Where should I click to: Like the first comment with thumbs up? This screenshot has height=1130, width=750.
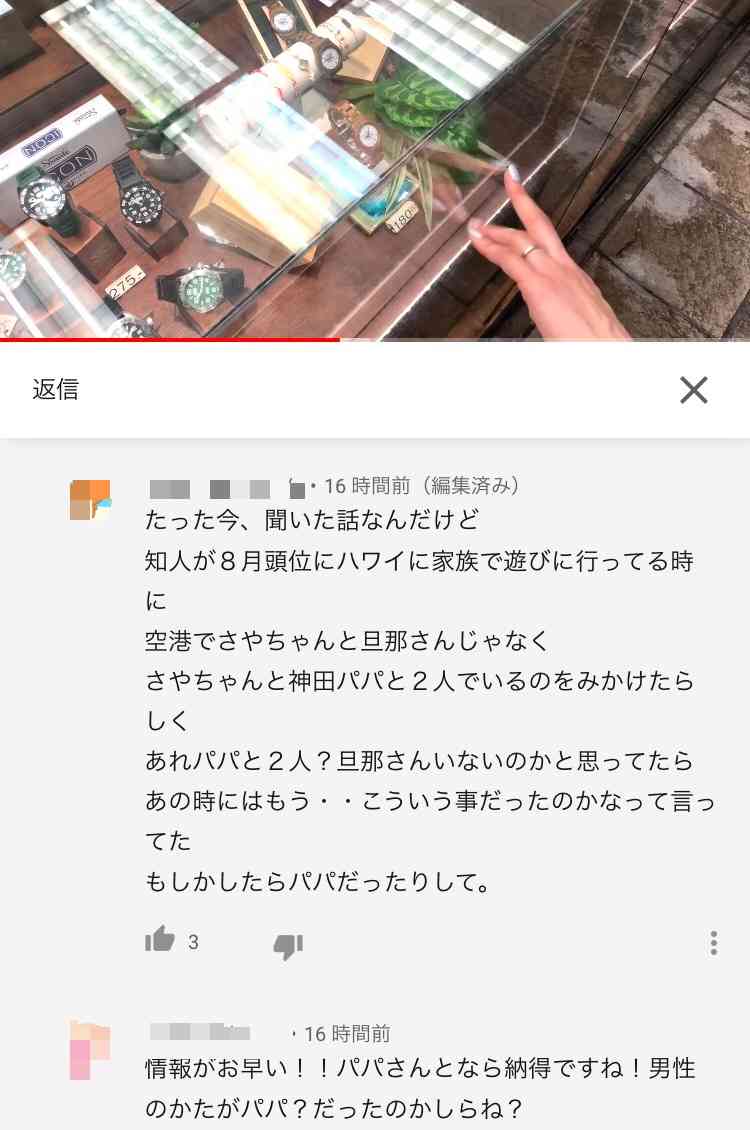click(160, 939)
